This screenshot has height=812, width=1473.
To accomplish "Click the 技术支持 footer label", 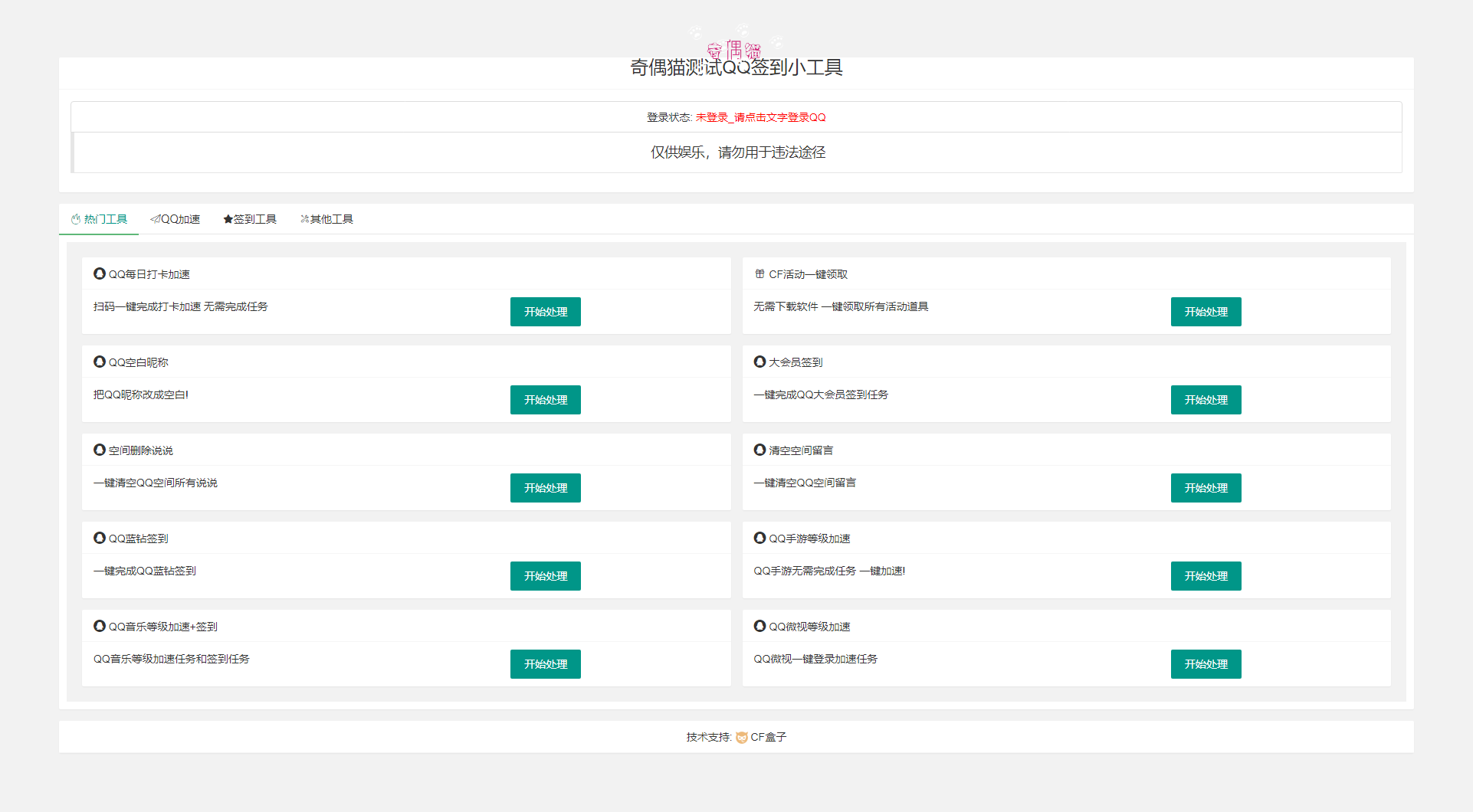I will (709, 737).
